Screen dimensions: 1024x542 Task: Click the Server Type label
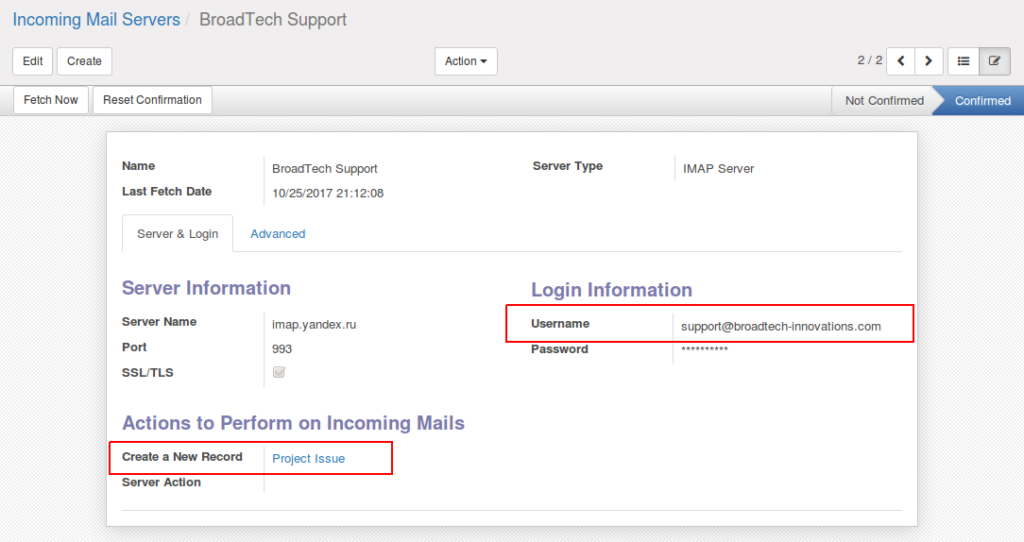568,167
